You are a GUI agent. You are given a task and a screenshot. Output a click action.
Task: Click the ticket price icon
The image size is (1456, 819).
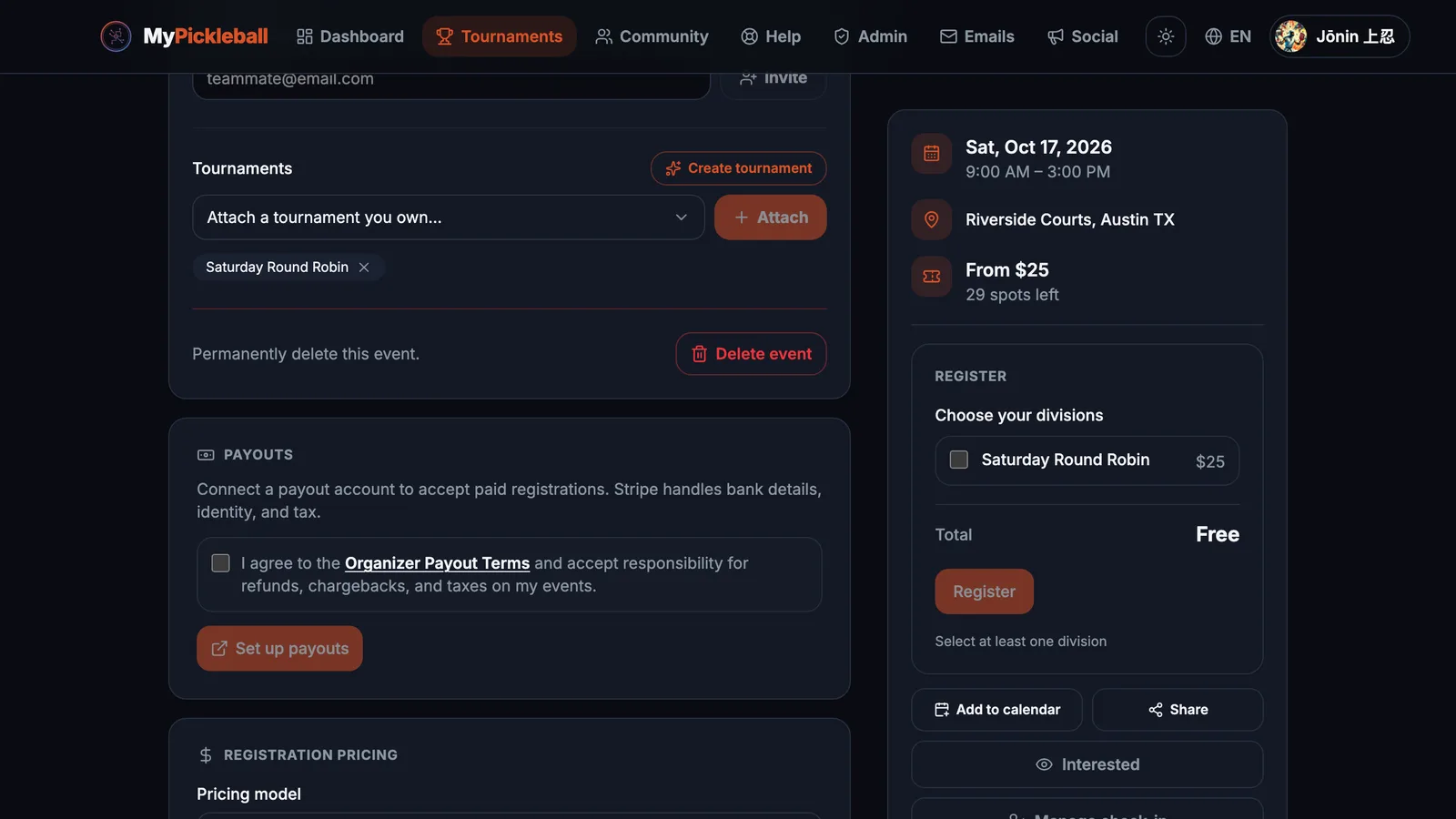932,277
